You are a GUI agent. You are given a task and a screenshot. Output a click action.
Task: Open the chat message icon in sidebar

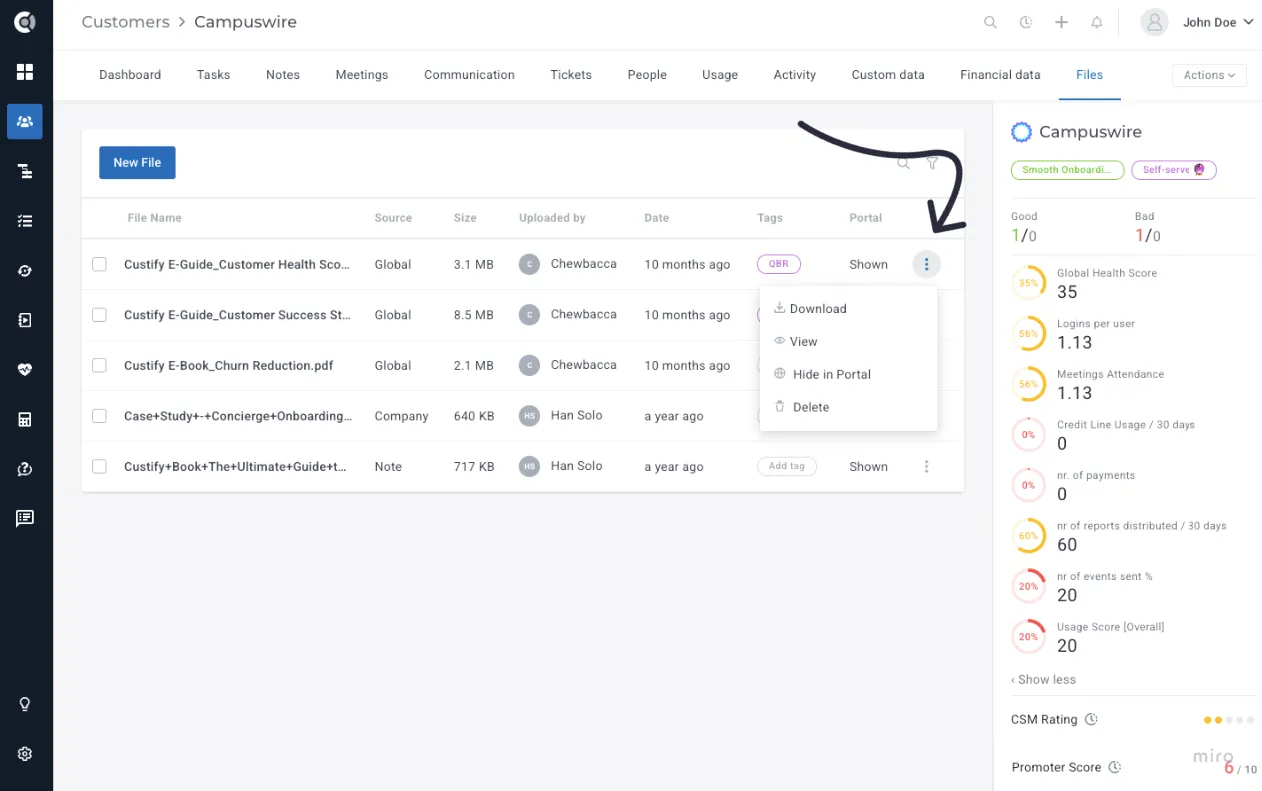click(25, 518)
